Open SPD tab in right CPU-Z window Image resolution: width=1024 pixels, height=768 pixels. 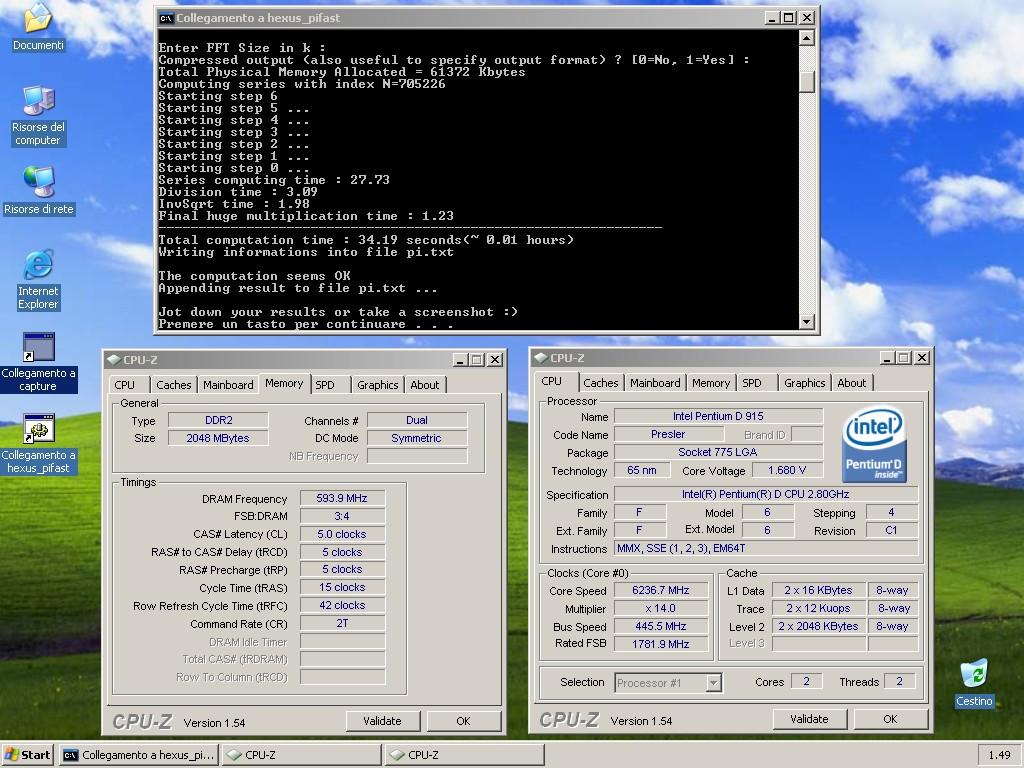click(752, 383)
